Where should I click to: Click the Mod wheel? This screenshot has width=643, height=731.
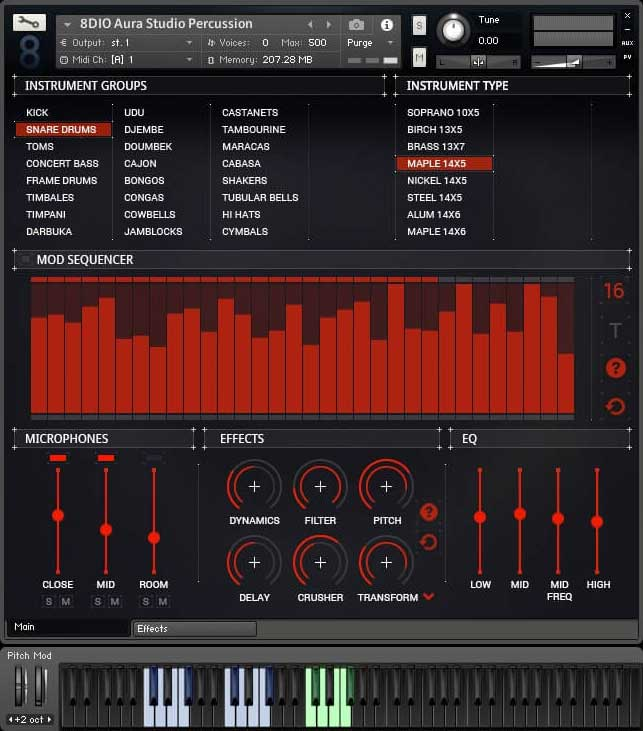[x=41, y=685]
